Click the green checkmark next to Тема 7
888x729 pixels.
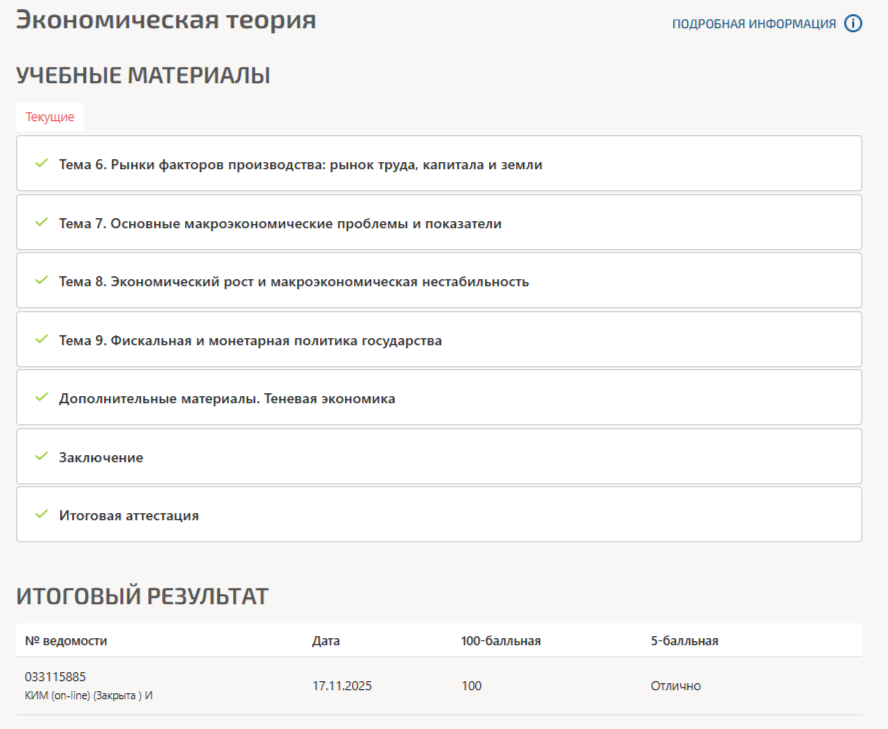coord(41,222)
